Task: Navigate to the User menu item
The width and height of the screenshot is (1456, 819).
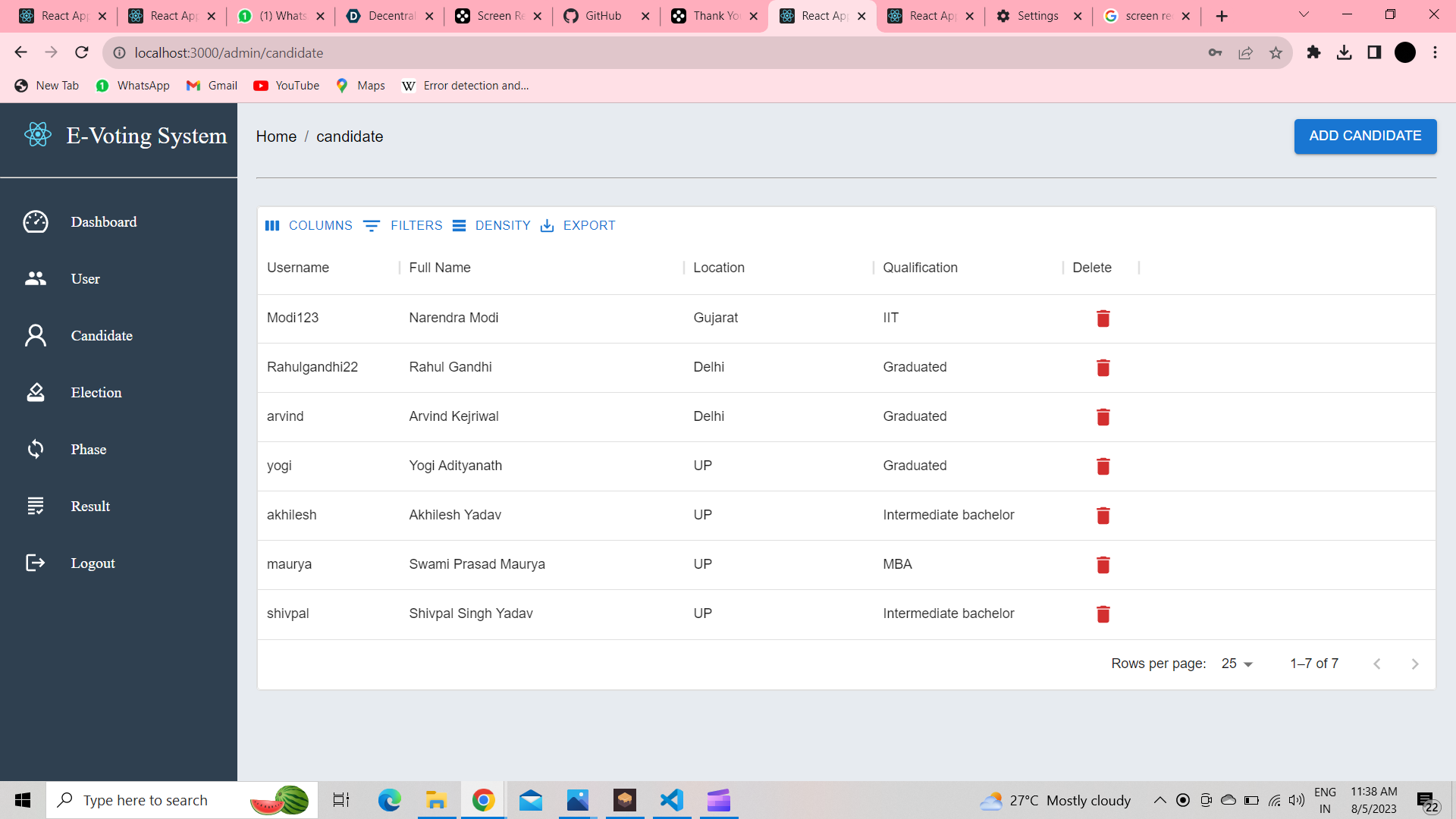Action: 85,279
